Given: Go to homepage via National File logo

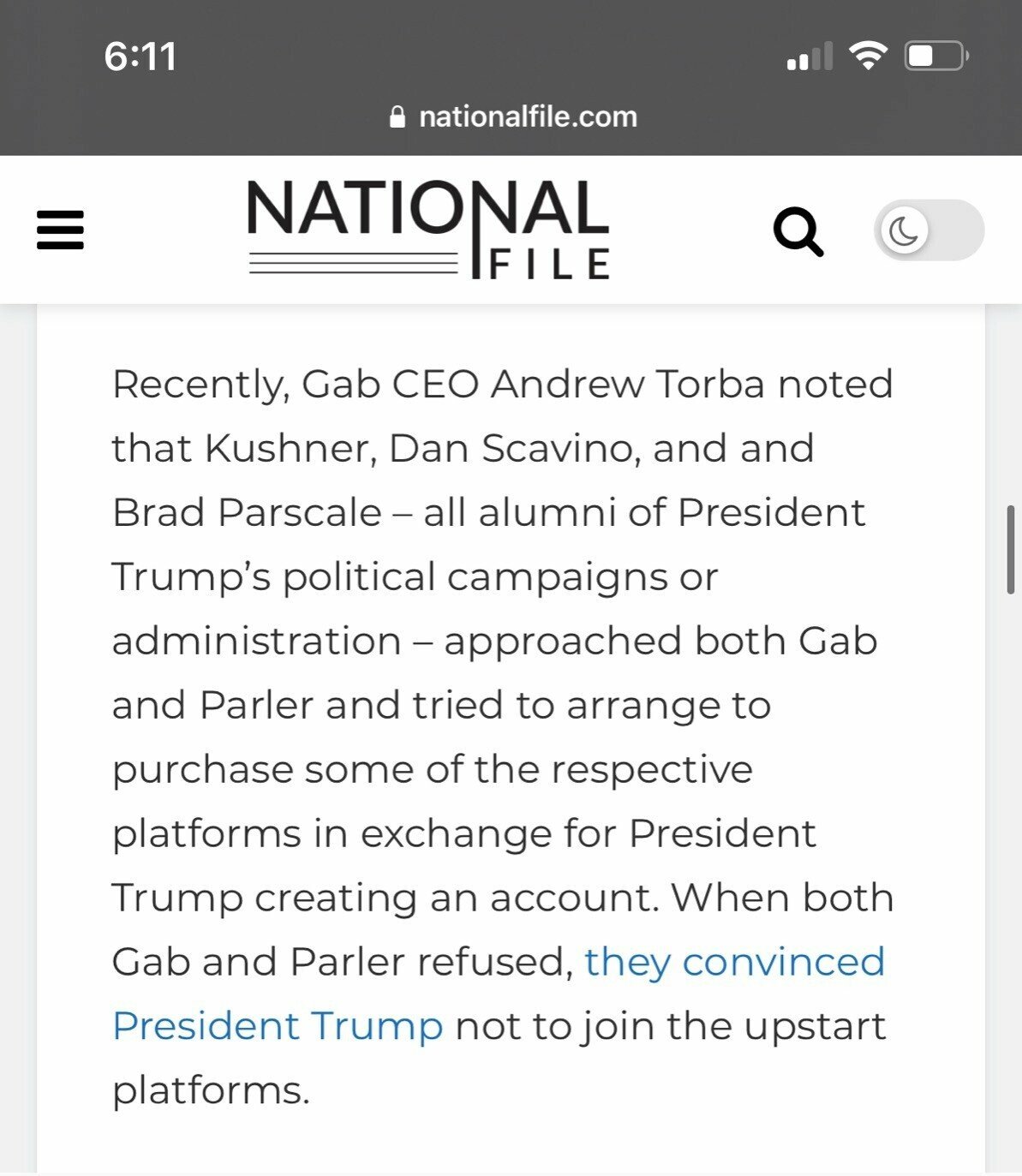Looking at the screenshot, I should (x=428, y=229).
